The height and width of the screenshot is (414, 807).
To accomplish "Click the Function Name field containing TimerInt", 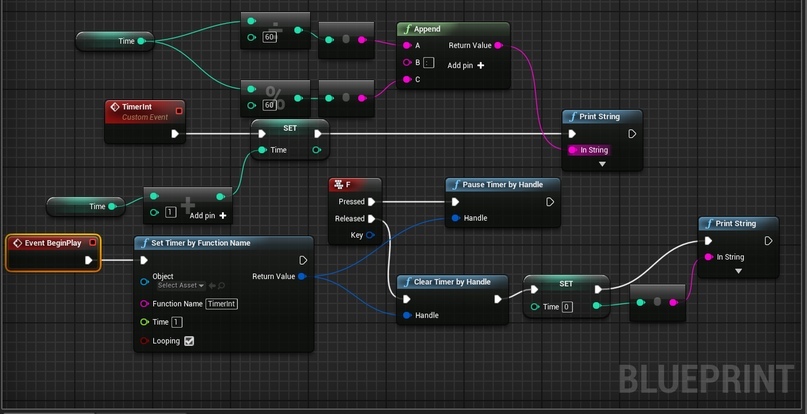I will tap(222, 304).
